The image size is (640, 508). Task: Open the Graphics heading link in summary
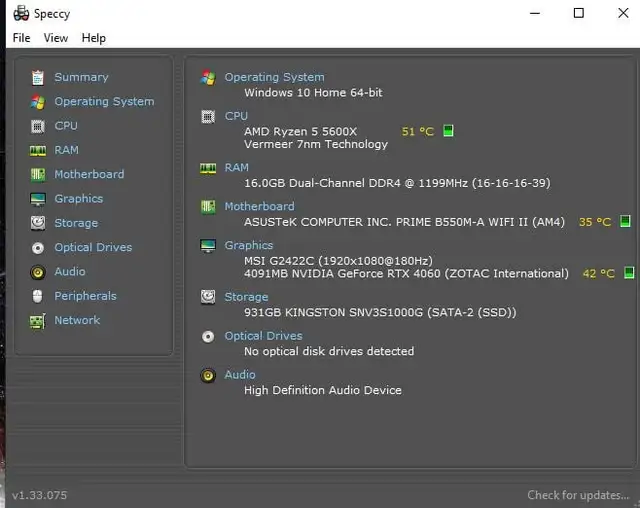249,245
